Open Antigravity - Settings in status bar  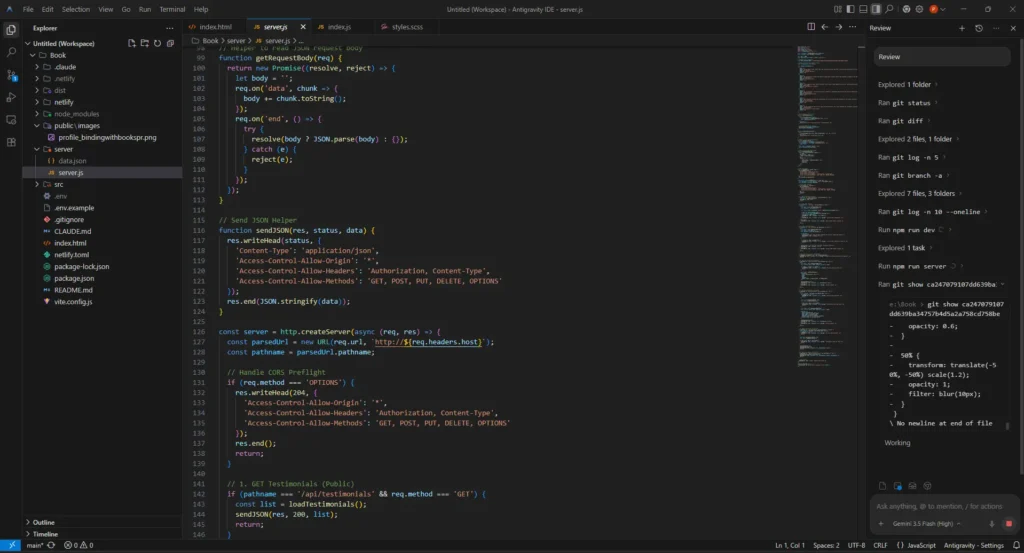pyautogui.click(x=974, y=545)
